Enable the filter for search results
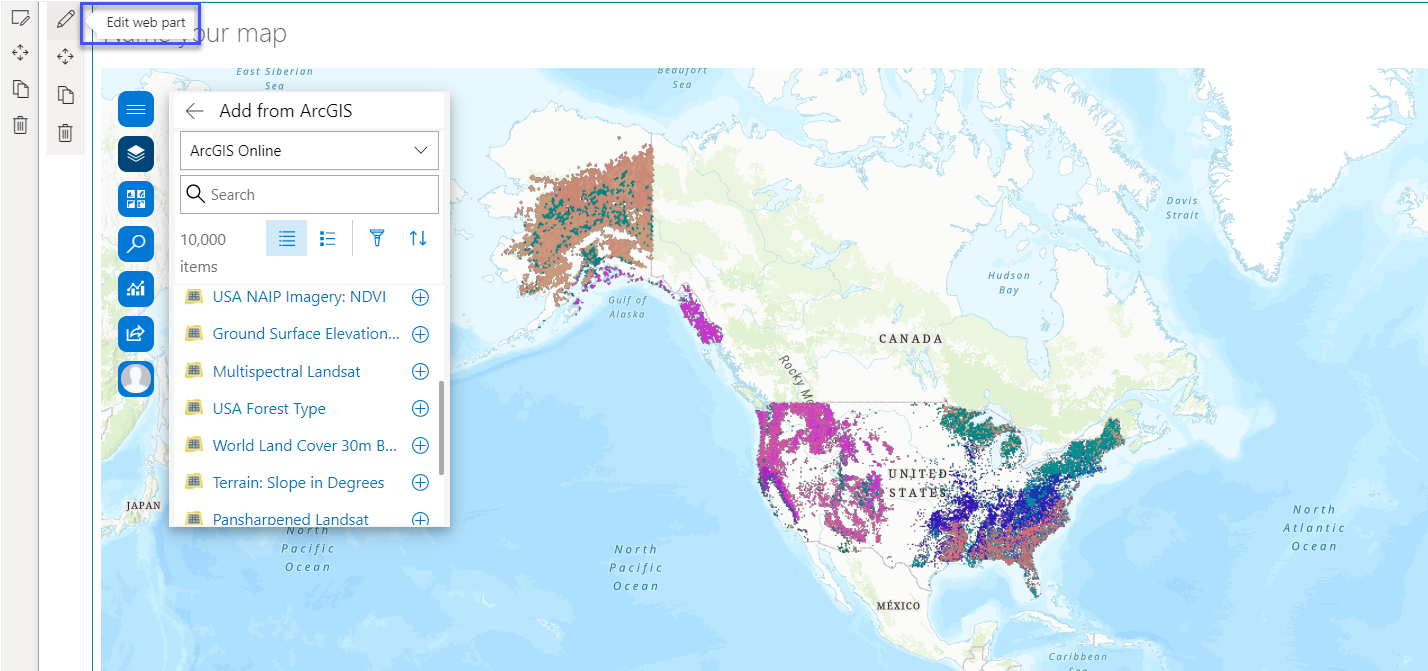Viewport: 1428px width, 671px height. click(377, 238)
